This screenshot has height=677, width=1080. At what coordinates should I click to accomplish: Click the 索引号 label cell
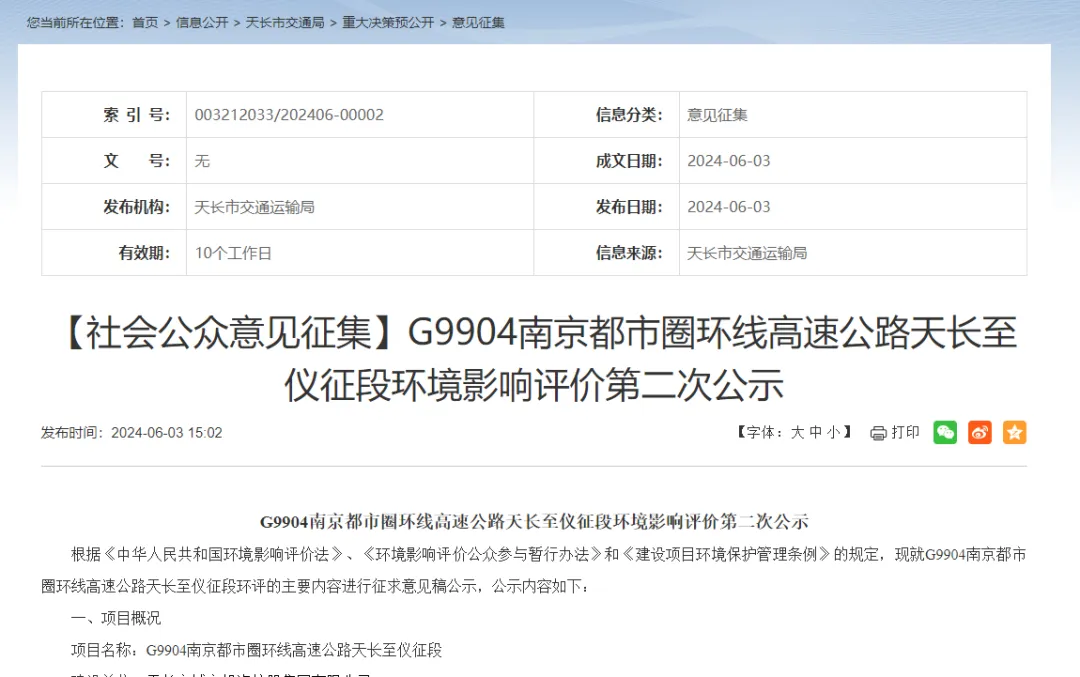114,115
